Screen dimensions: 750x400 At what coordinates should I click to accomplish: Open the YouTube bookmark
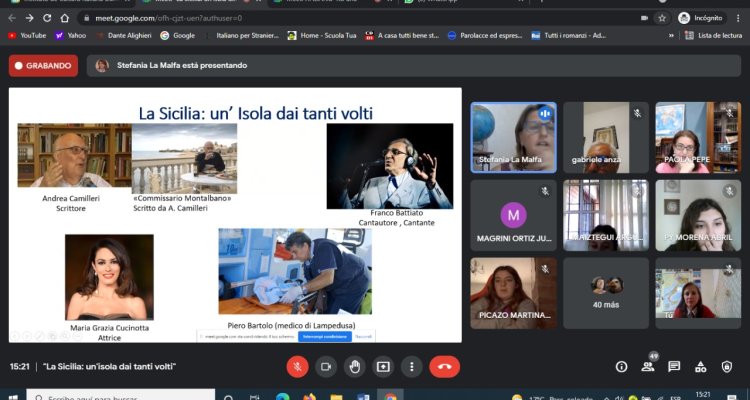tap(27, 35)
